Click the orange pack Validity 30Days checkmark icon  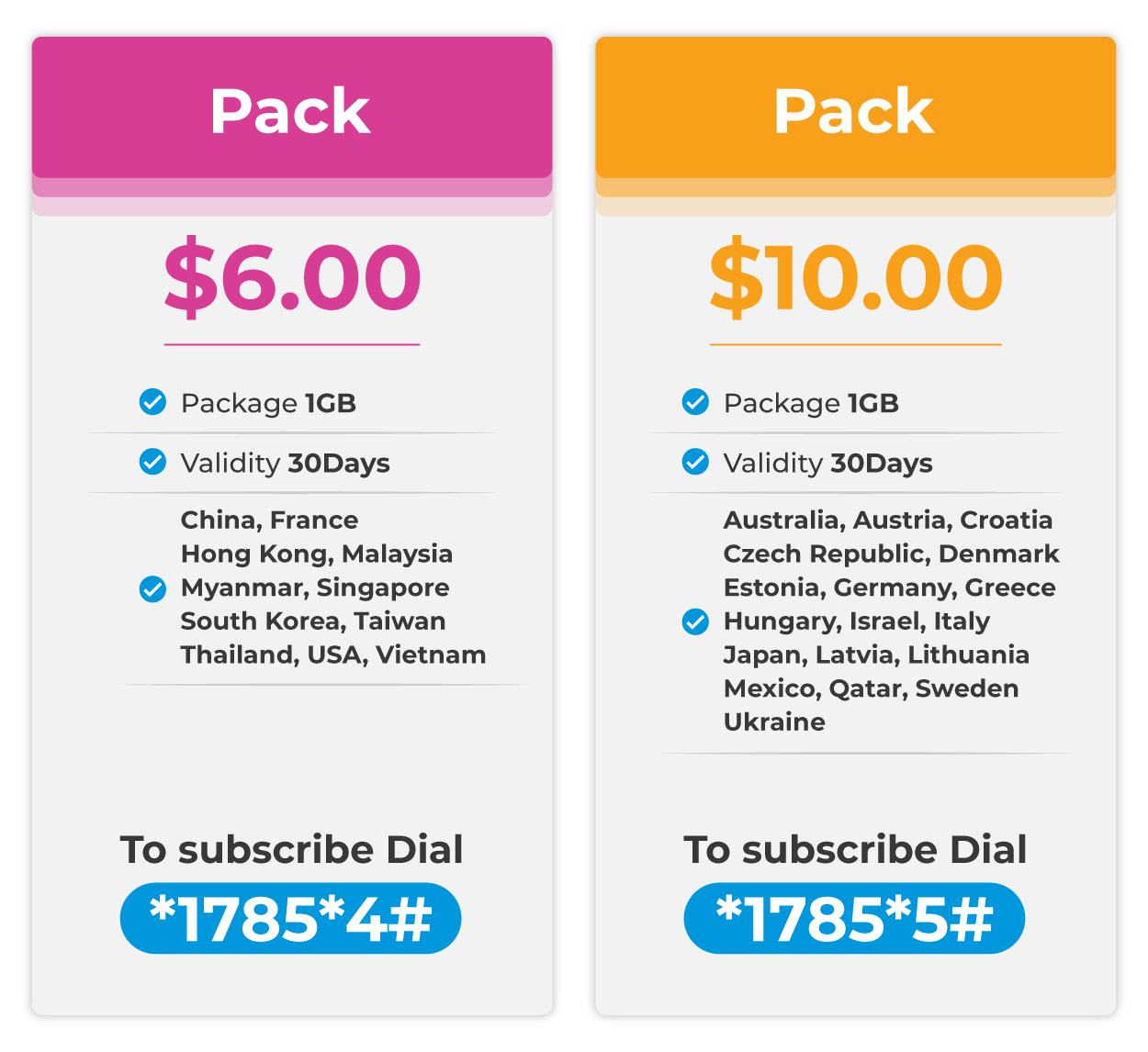coord(695,462)
